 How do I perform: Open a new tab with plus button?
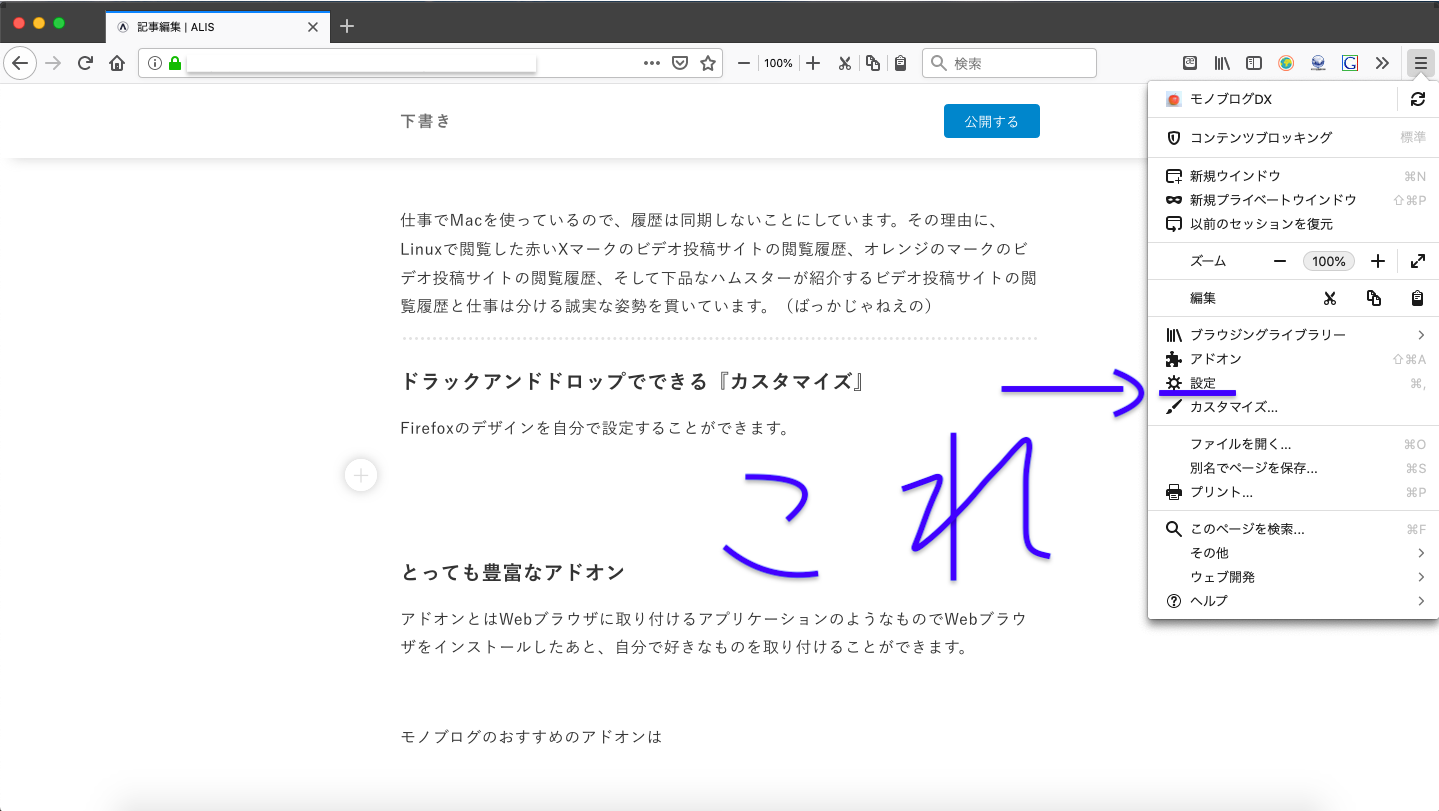347,26
